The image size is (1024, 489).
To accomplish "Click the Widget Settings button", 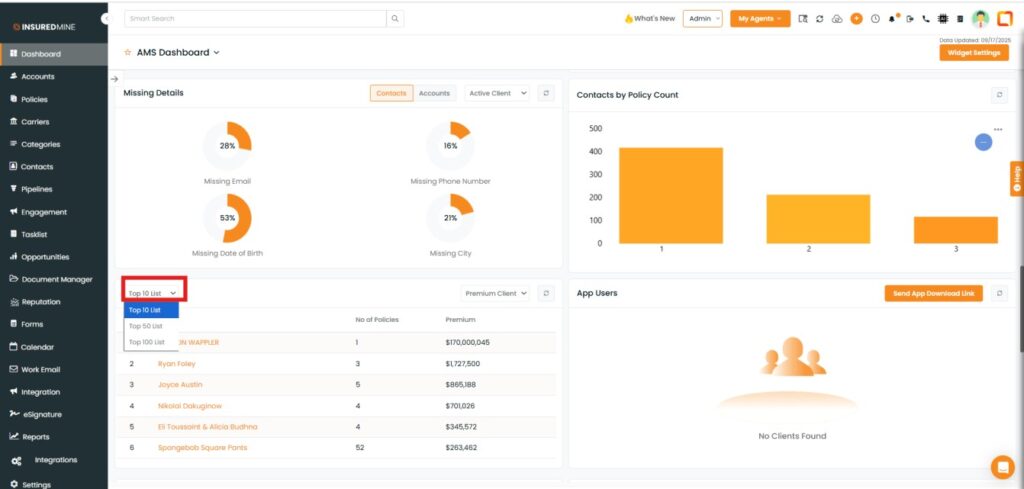I will (973, 53).
